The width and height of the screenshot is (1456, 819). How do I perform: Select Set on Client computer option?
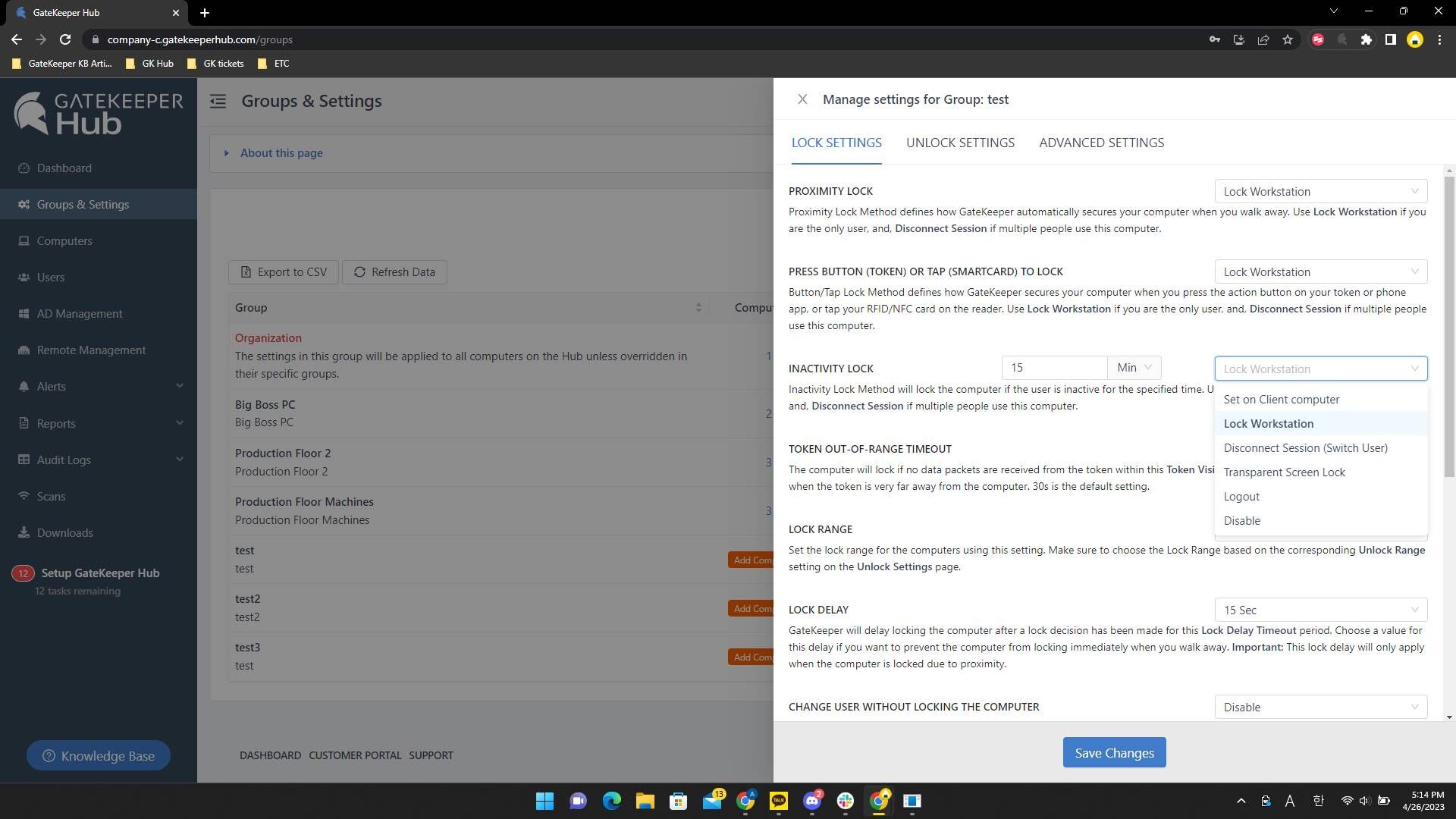(1320, 400)
